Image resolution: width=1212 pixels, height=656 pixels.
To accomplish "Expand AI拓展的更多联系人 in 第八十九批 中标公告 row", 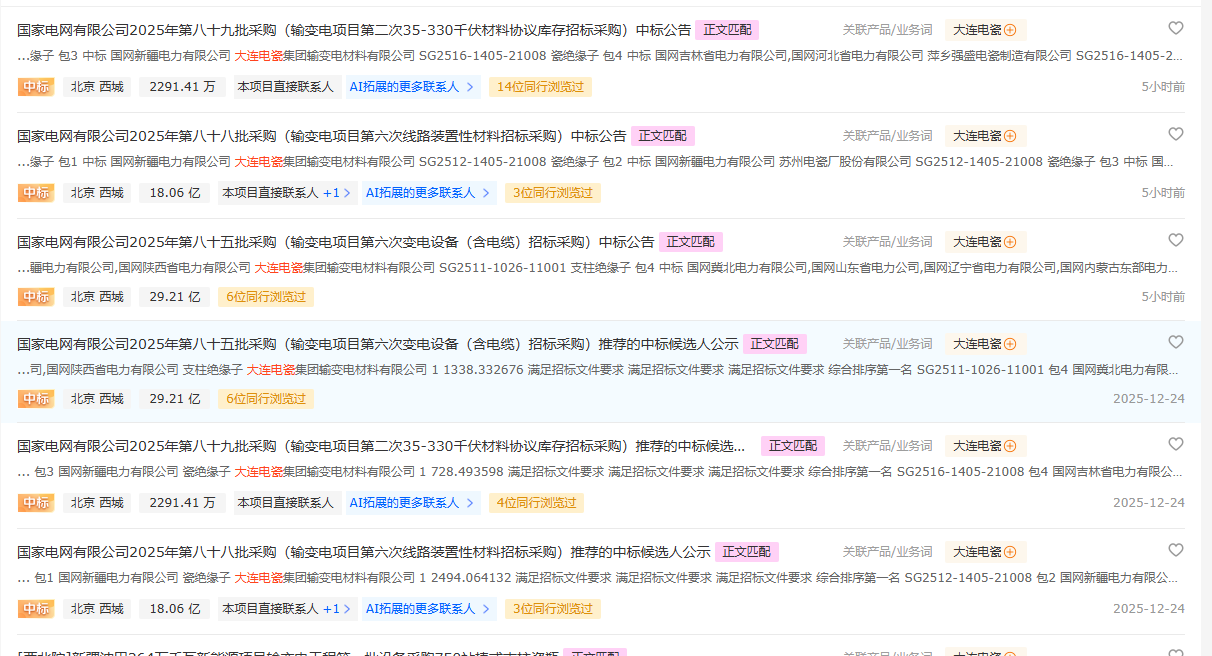I will tap(412, 87).
